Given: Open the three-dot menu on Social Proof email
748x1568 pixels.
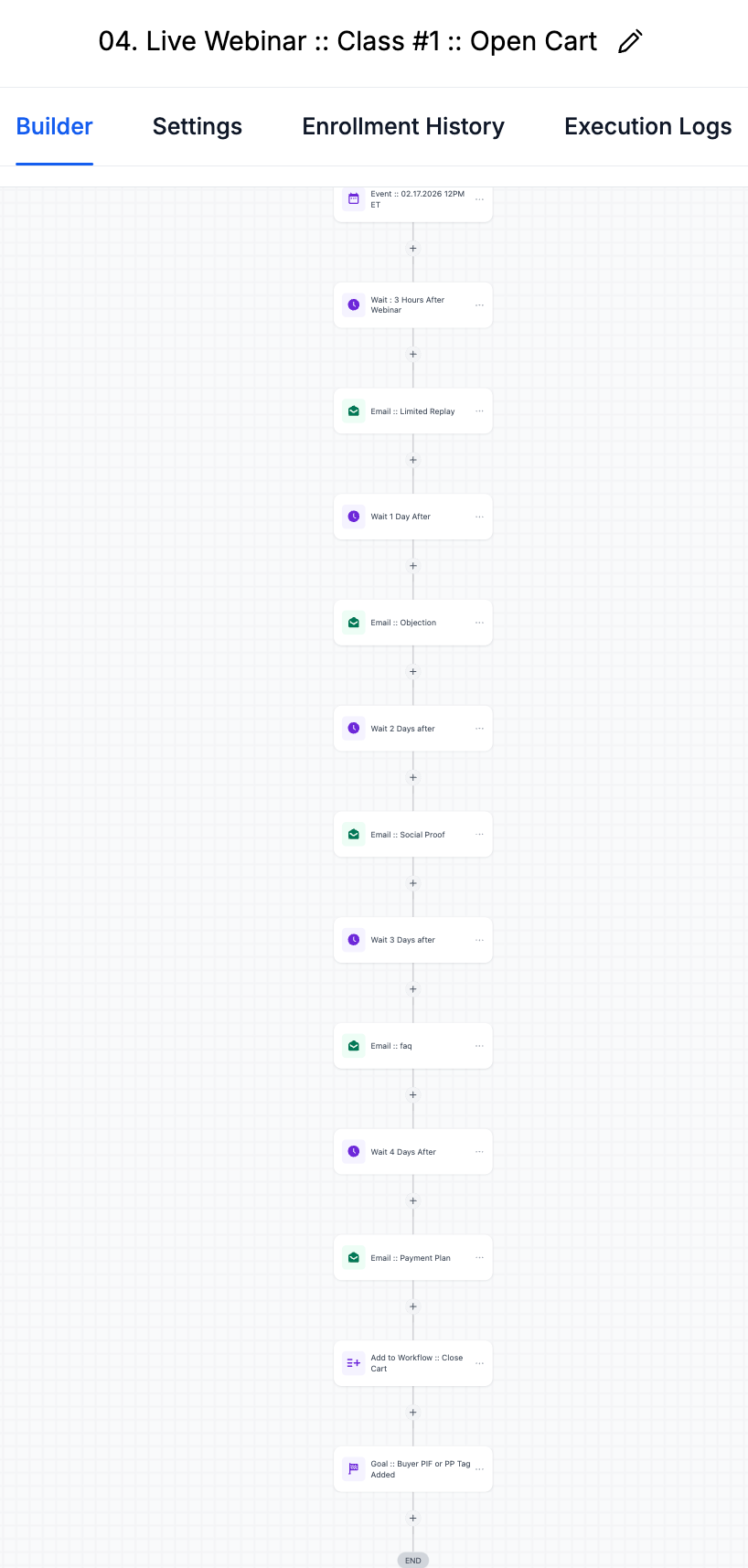Looking at the screenshot, I should click(479, 835).
